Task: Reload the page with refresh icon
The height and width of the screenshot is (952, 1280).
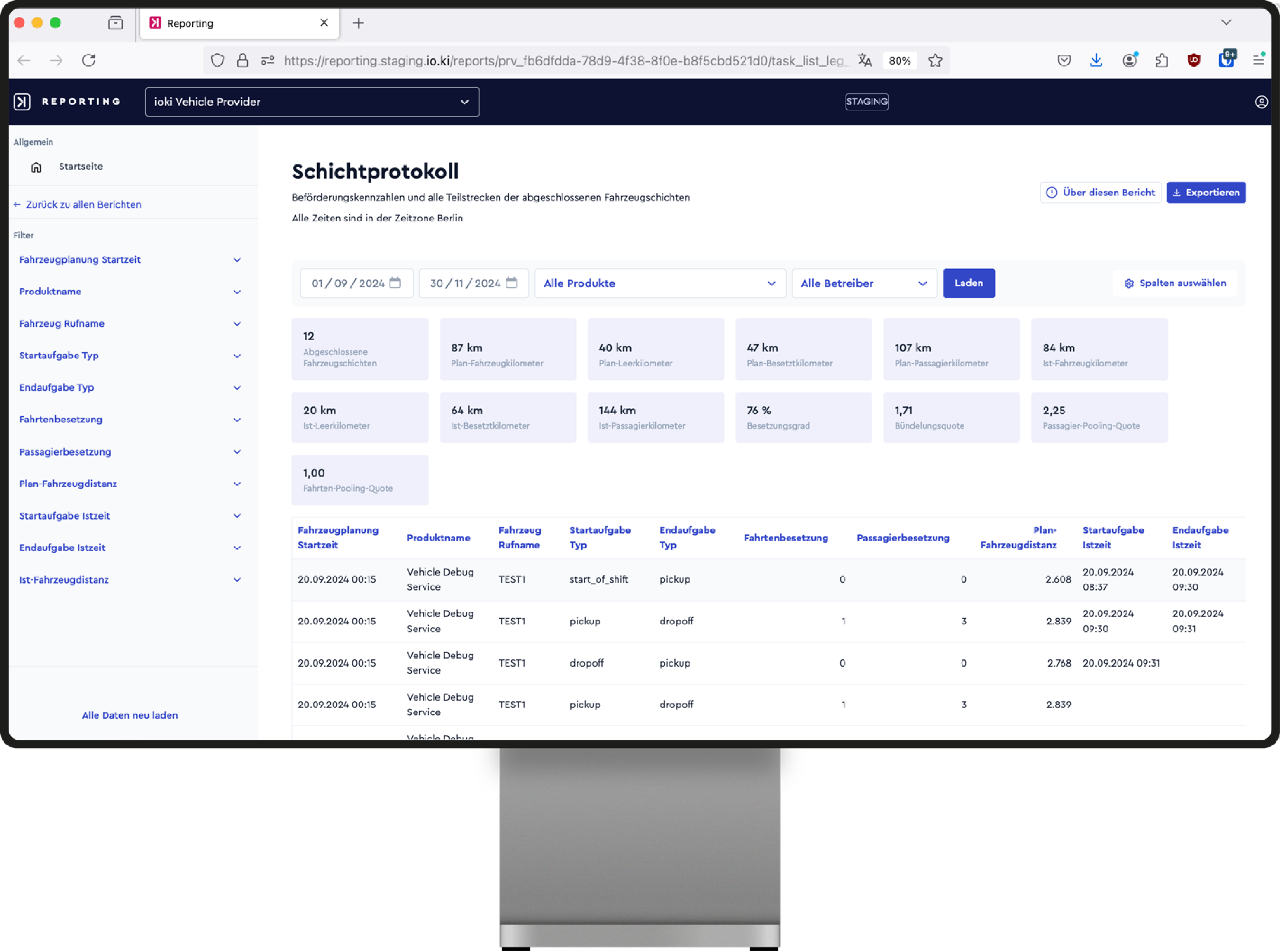Action: [x=88, y=60]
